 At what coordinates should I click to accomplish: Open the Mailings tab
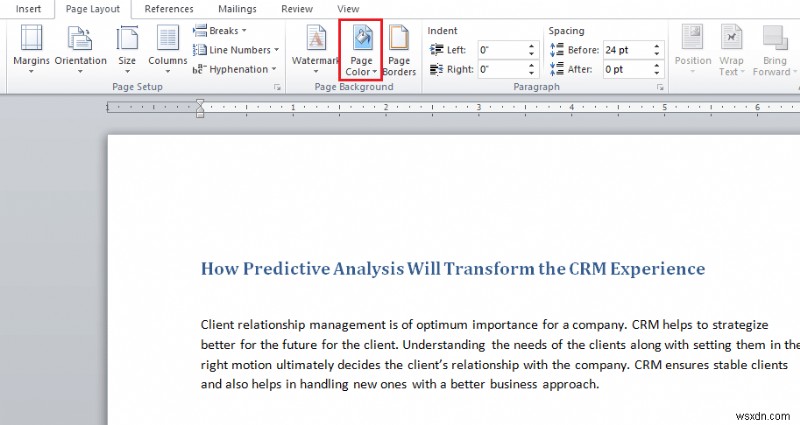pos(237,9)
